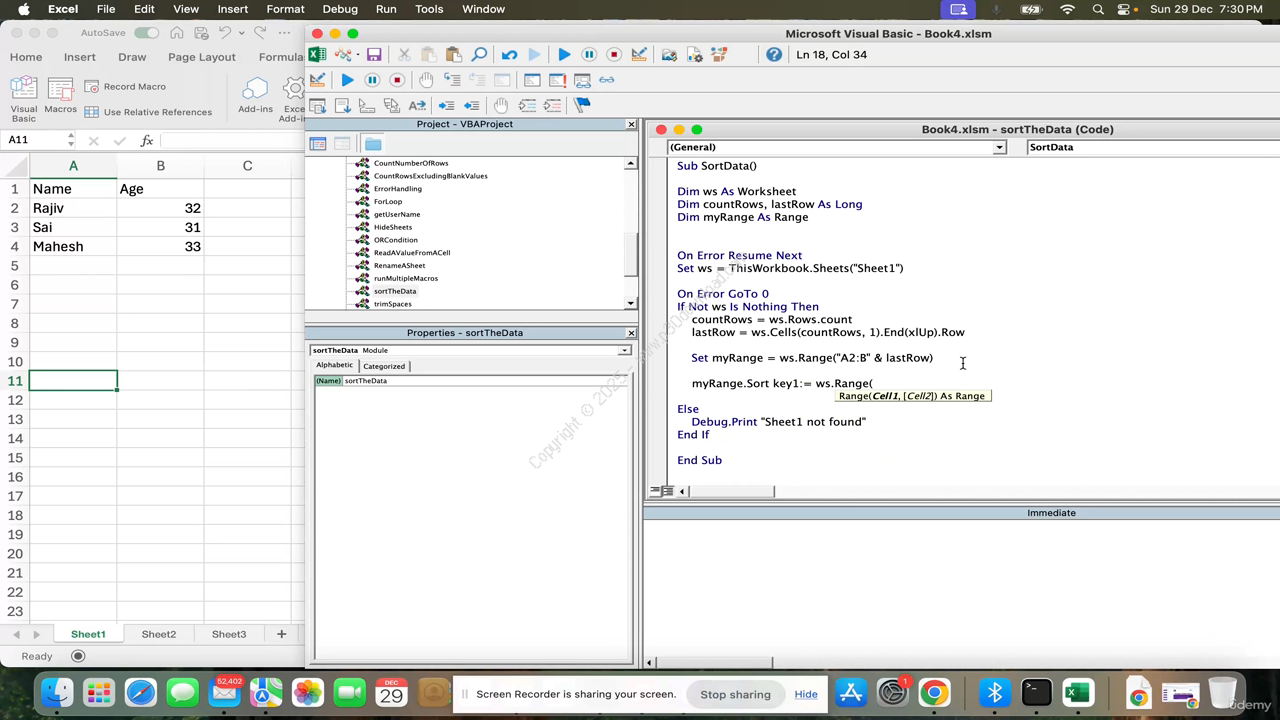The image size is (1280, 720).
Task: Open the Immediate Window icon in Debug toolbar
Action: 557,80
